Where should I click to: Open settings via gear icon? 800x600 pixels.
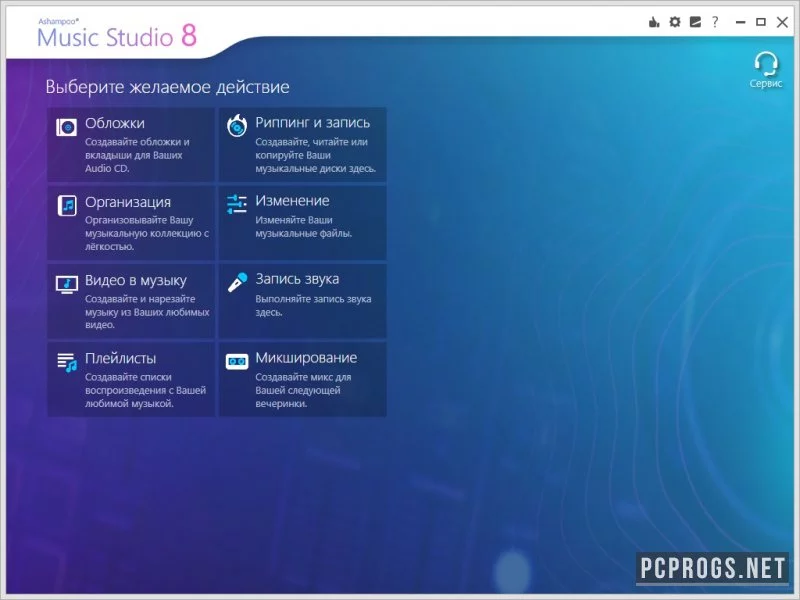(x=674, y=22)
